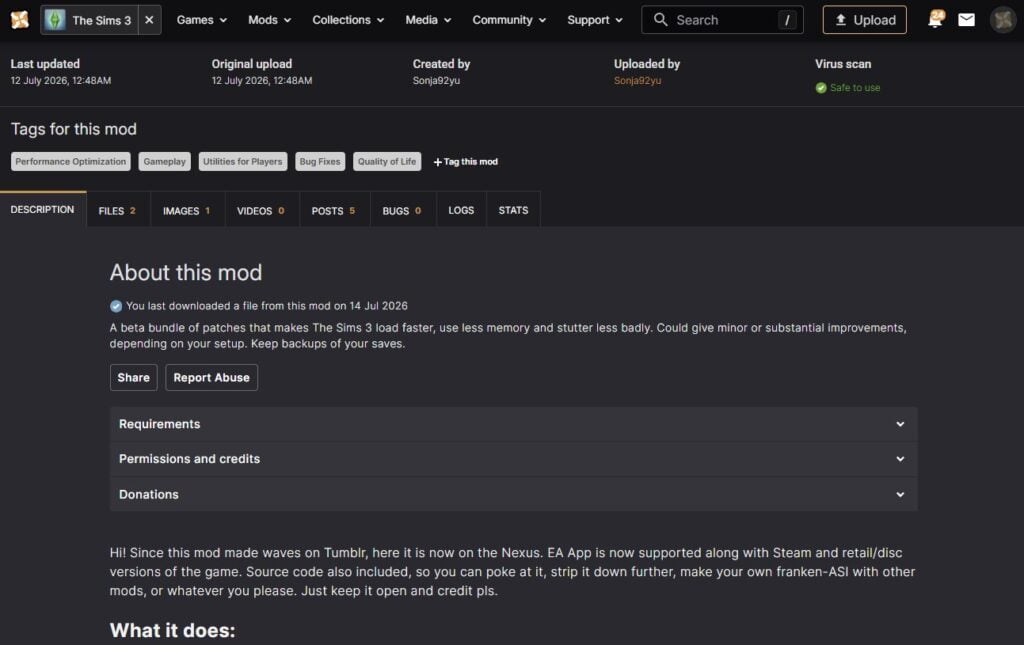Screen dimensions: 1024x645
Task: Click the Upload button
Action: click(865, 20)
